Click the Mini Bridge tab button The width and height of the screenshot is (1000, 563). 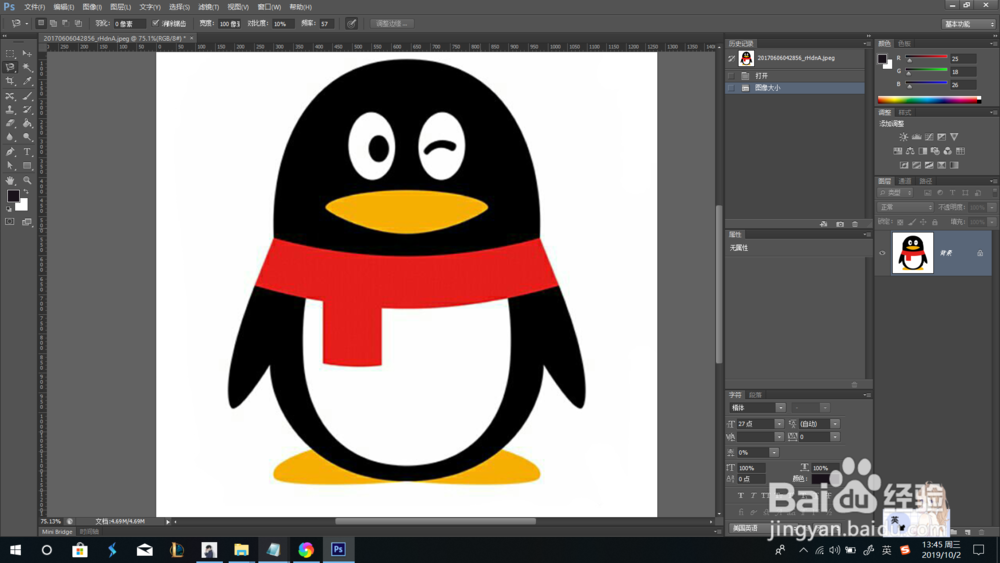[57, 532]
